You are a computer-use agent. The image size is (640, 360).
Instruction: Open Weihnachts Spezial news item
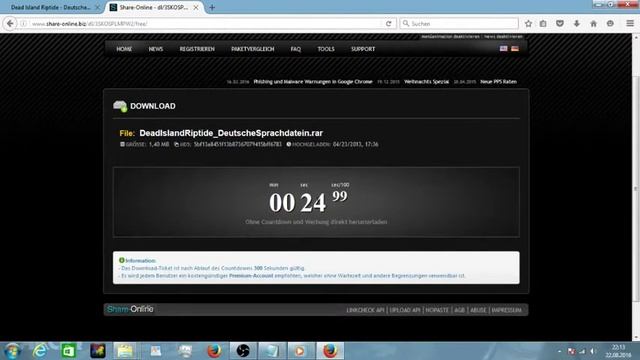(426, 82)
